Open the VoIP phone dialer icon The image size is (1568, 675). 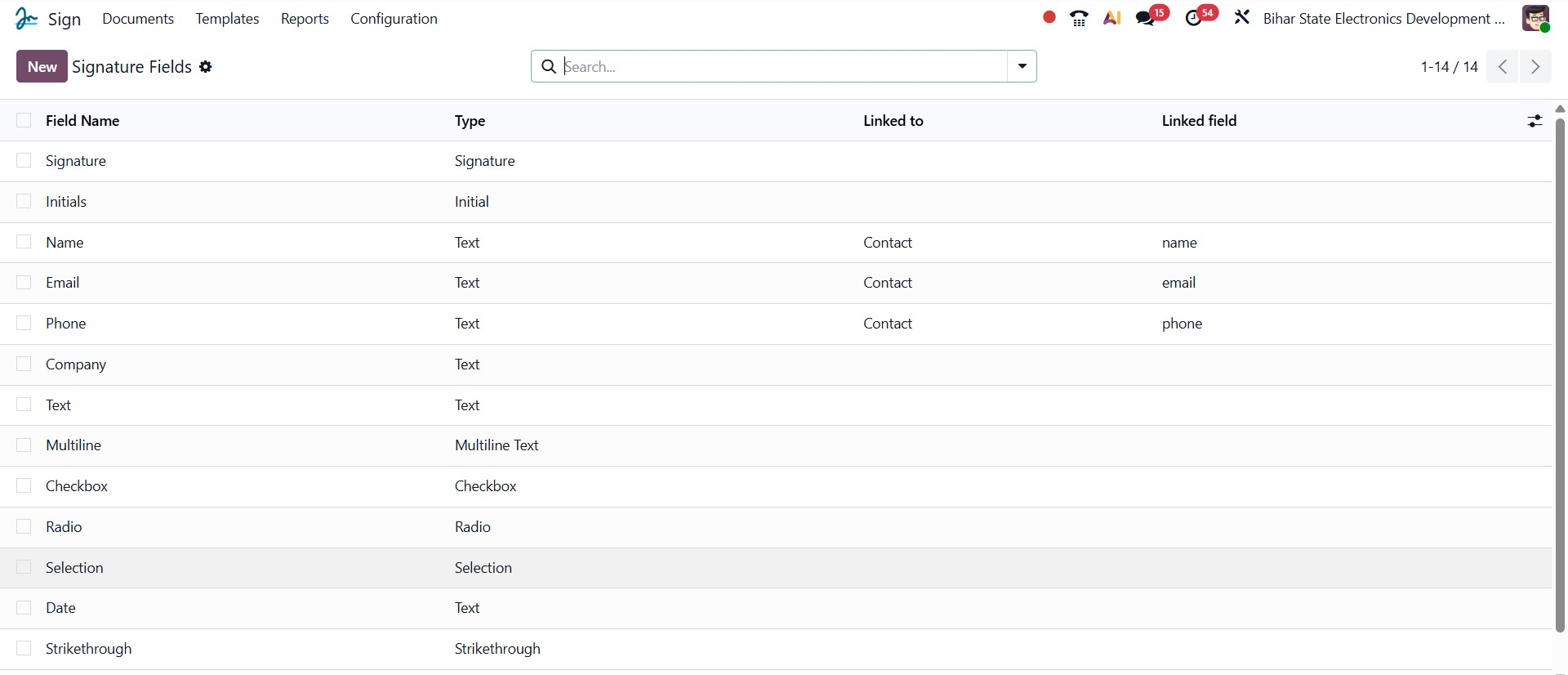click(x=1079, y=18)
